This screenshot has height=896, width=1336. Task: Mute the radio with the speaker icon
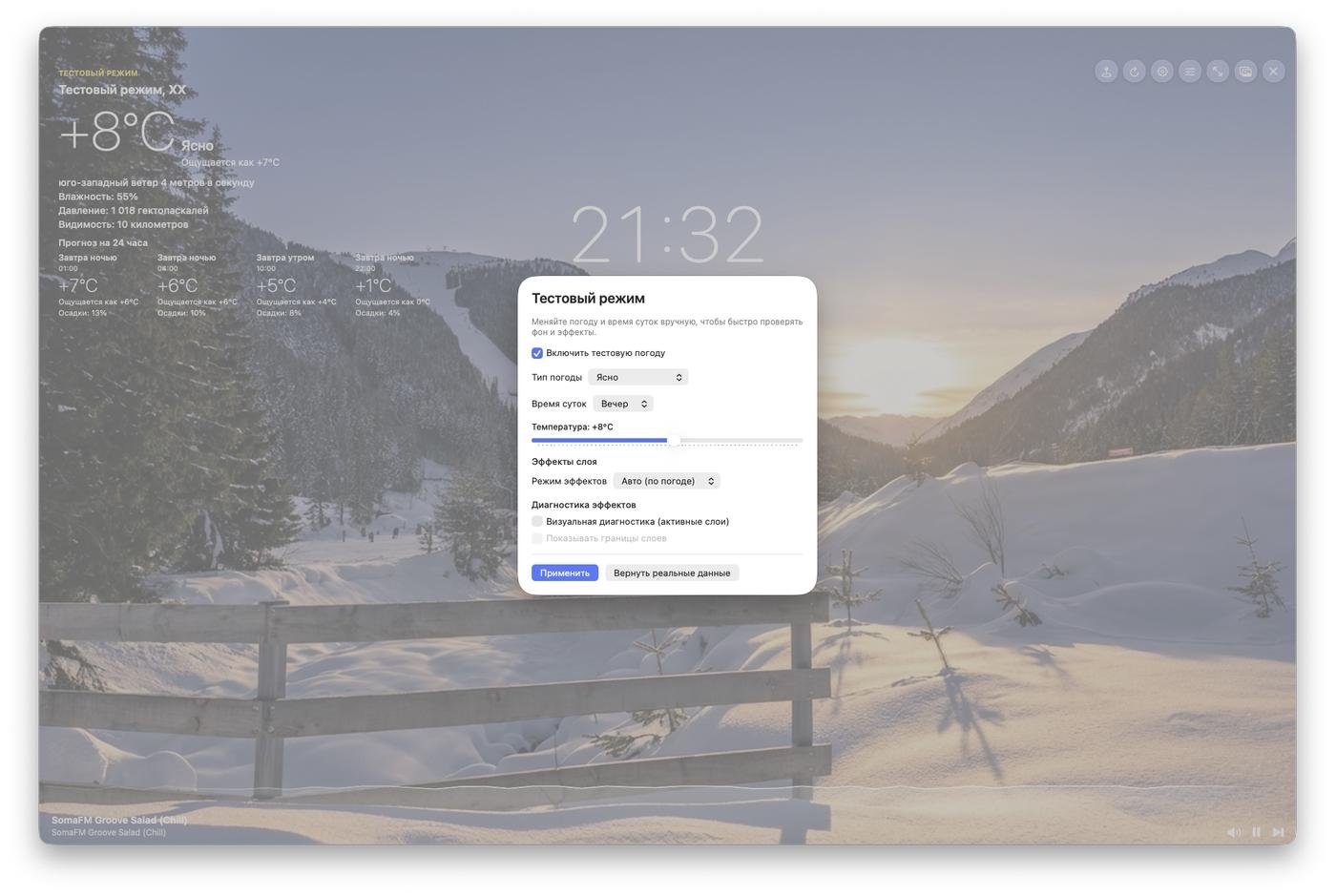[1233, 832]
